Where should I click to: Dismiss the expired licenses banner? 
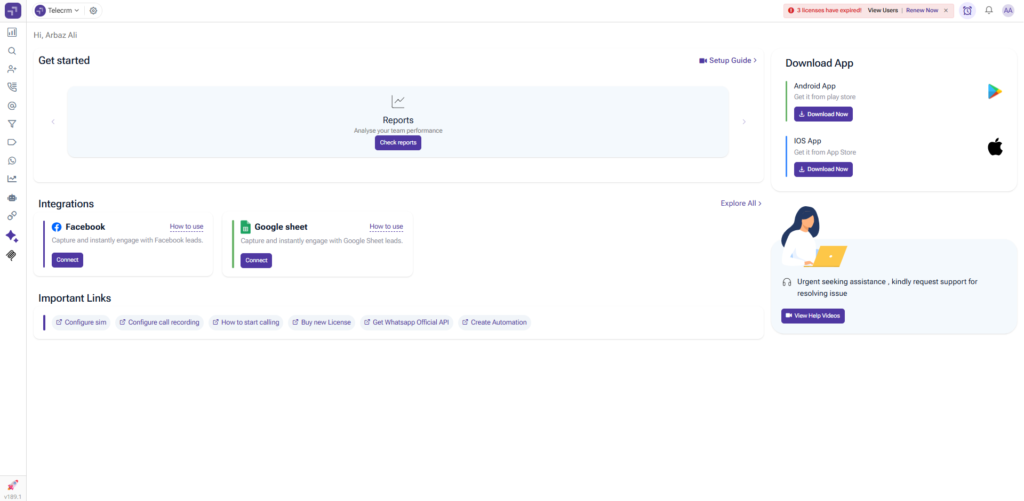[946, 10]
